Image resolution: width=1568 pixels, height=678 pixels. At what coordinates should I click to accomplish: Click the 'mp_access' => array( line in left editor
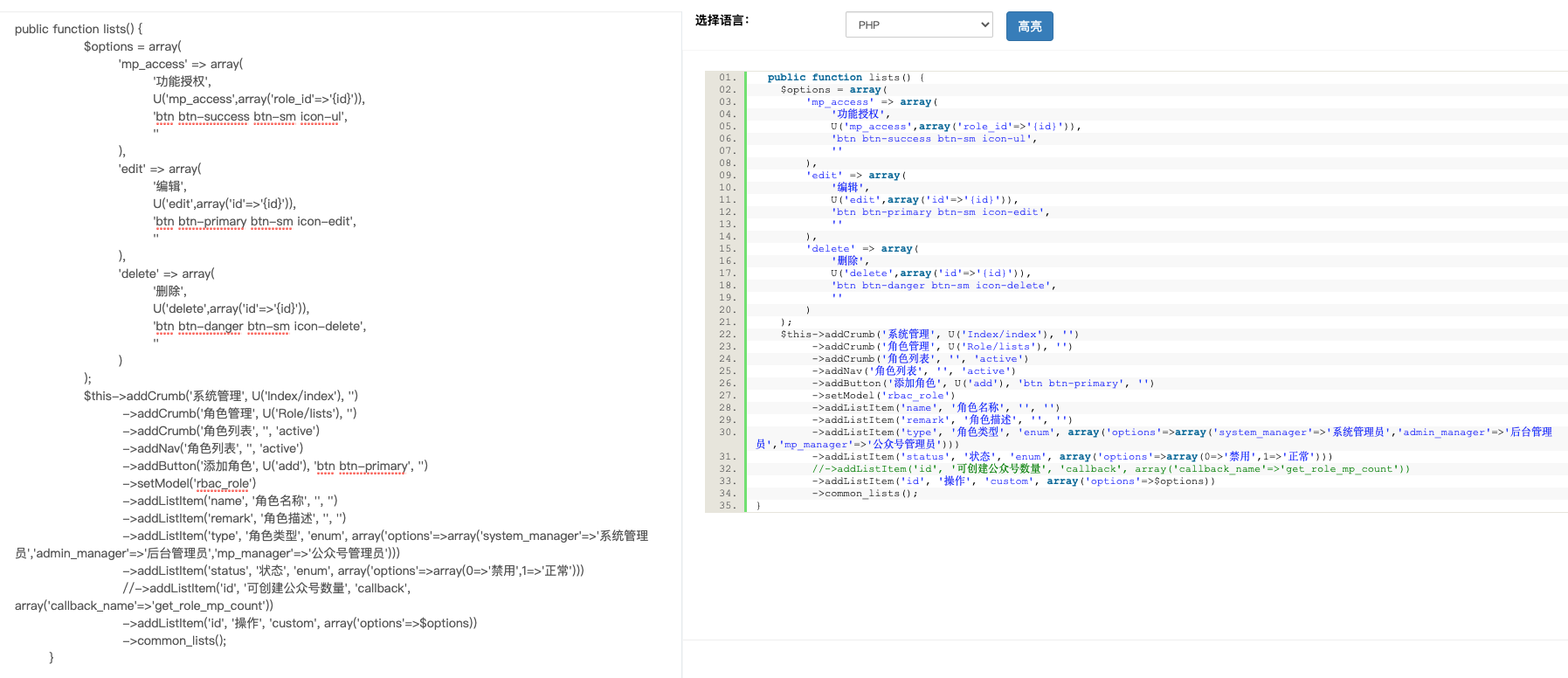pyautogui.click(x=181, y=64)
